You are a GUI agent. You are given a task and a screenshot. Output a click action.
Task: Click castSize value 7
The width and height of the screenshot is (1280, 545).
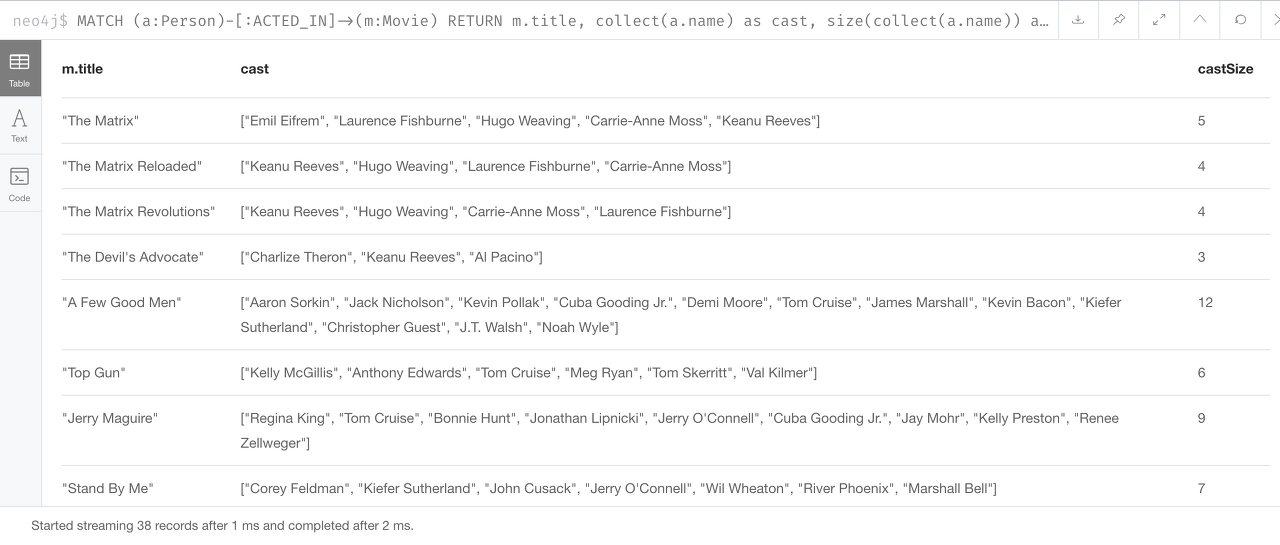coord(1201,489)
